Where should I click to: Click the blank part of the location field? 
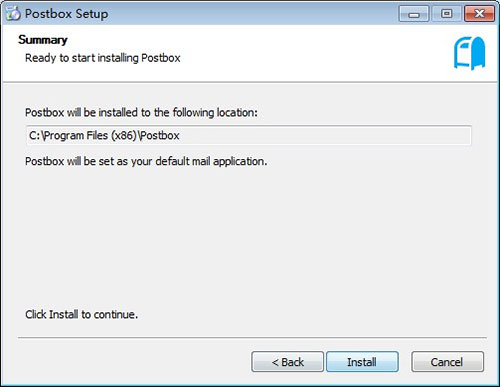(x=323, y=136)
